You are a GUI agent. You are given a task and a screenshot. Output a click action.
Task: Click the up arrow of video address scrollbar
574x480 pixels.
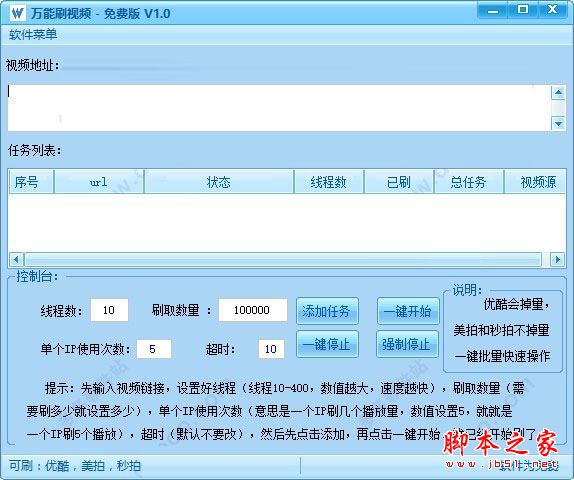[x=558, y=93]
